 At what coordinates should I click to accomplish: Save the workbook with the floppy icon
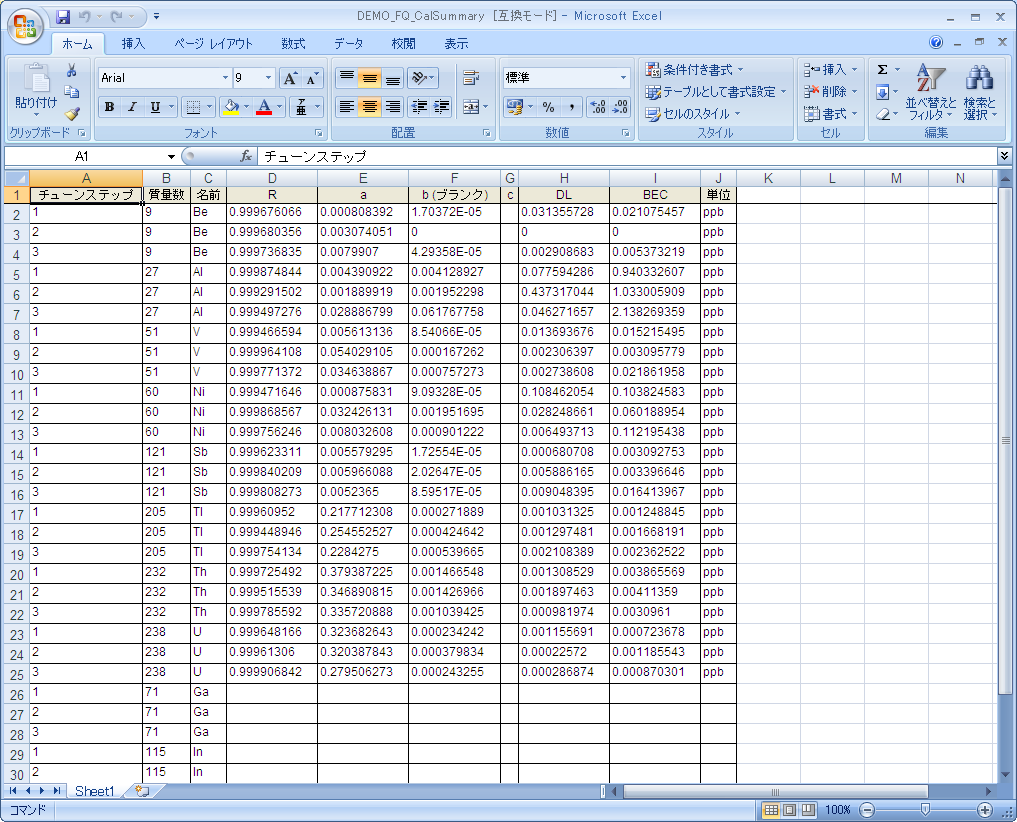coord(63,16)
